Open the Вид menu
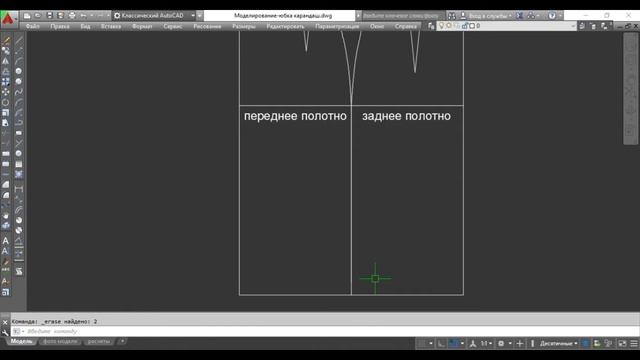The image size is (640, 360). (x=85, y=26)
